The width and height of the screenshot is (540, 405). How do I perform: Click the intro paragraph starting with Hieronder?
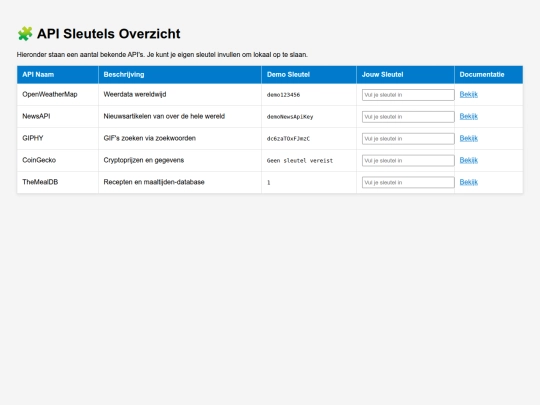[162, 55]
